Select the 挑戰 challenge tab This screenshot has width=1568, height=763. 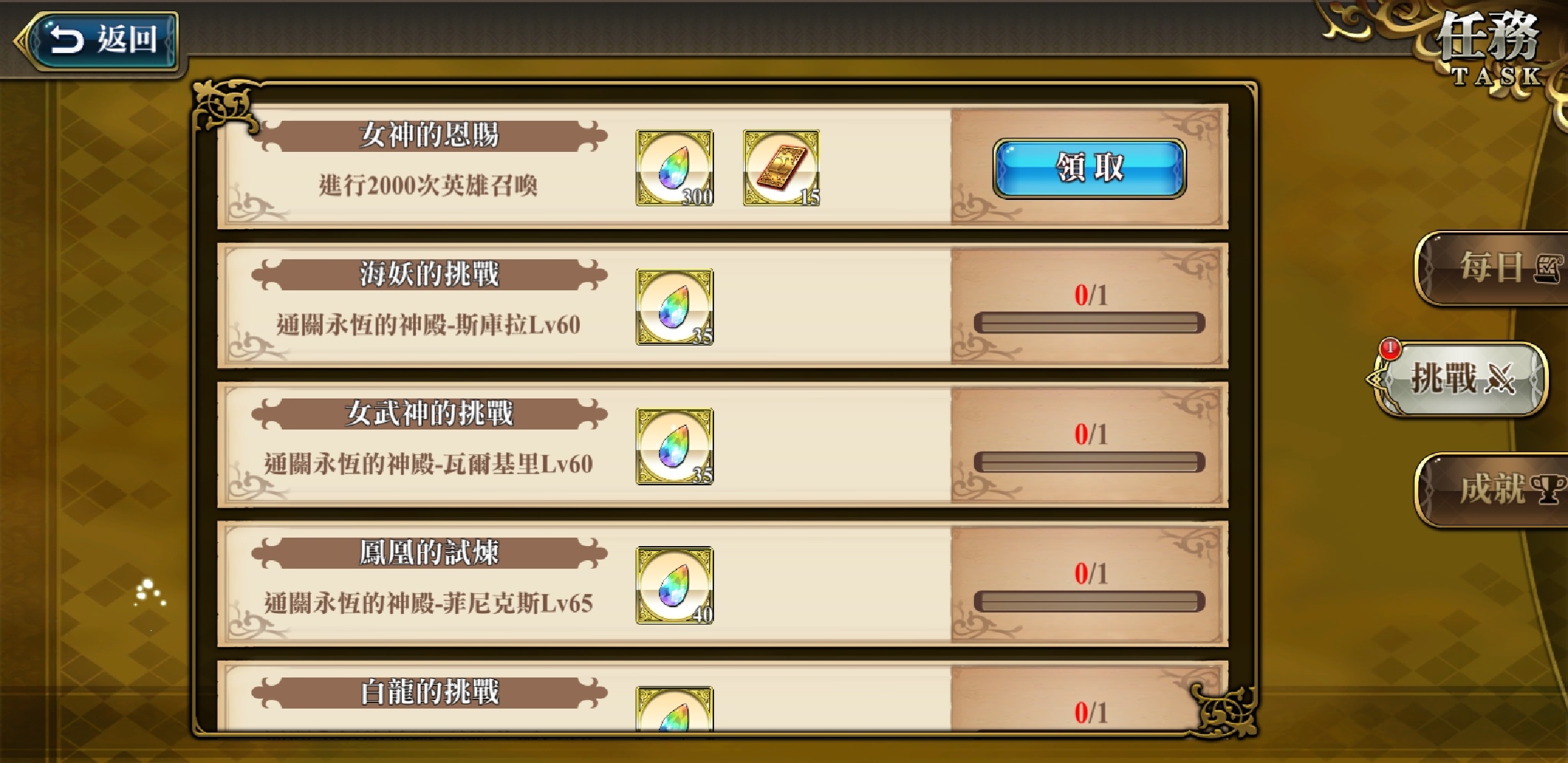point(1461,379)
